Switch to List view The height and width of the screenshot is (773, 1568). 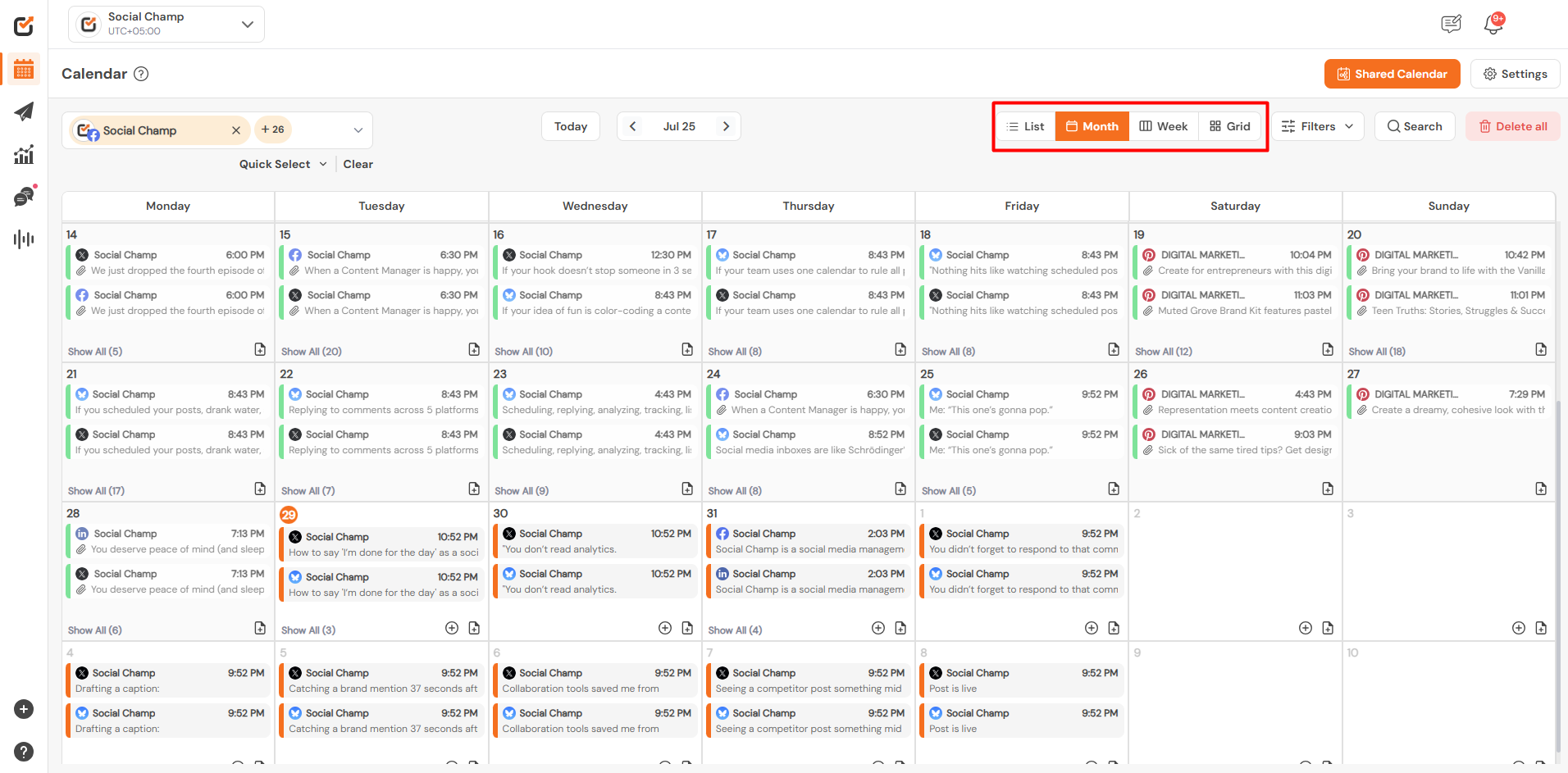(1026, 126)
